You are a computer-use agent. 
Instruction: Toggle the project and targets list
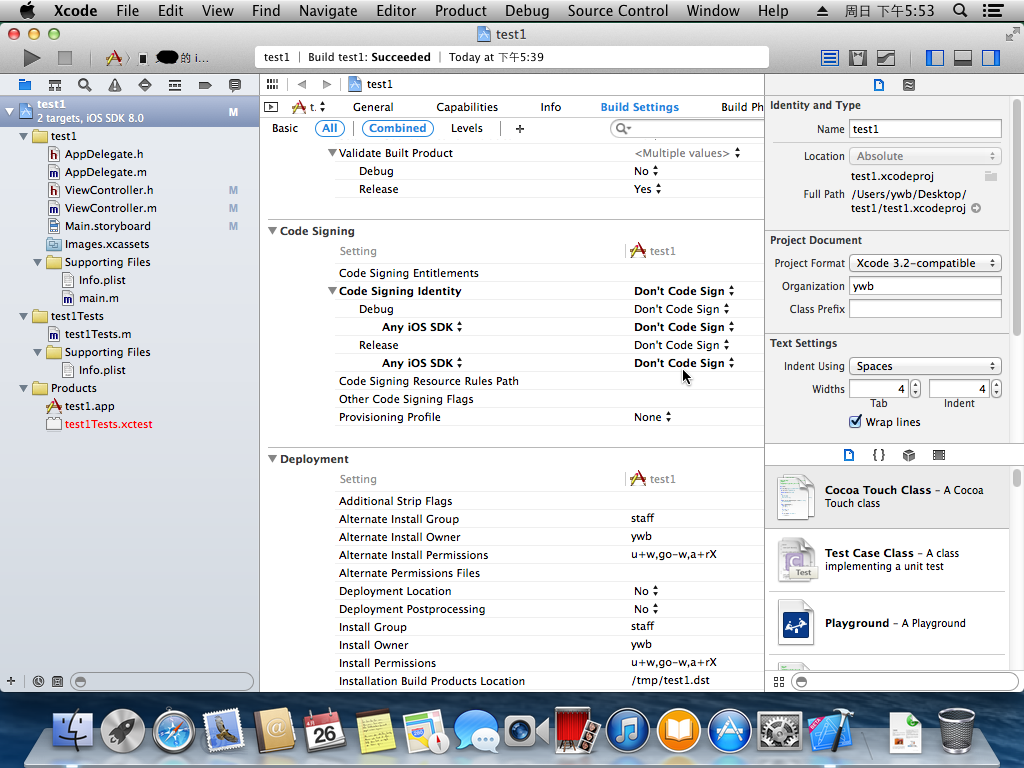271,107
